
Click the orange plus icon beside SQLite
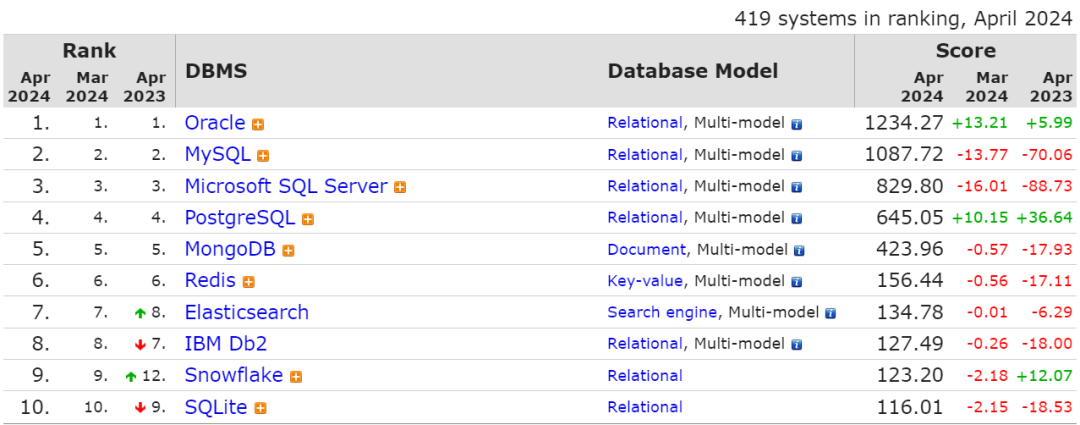[x=260, y=408]
